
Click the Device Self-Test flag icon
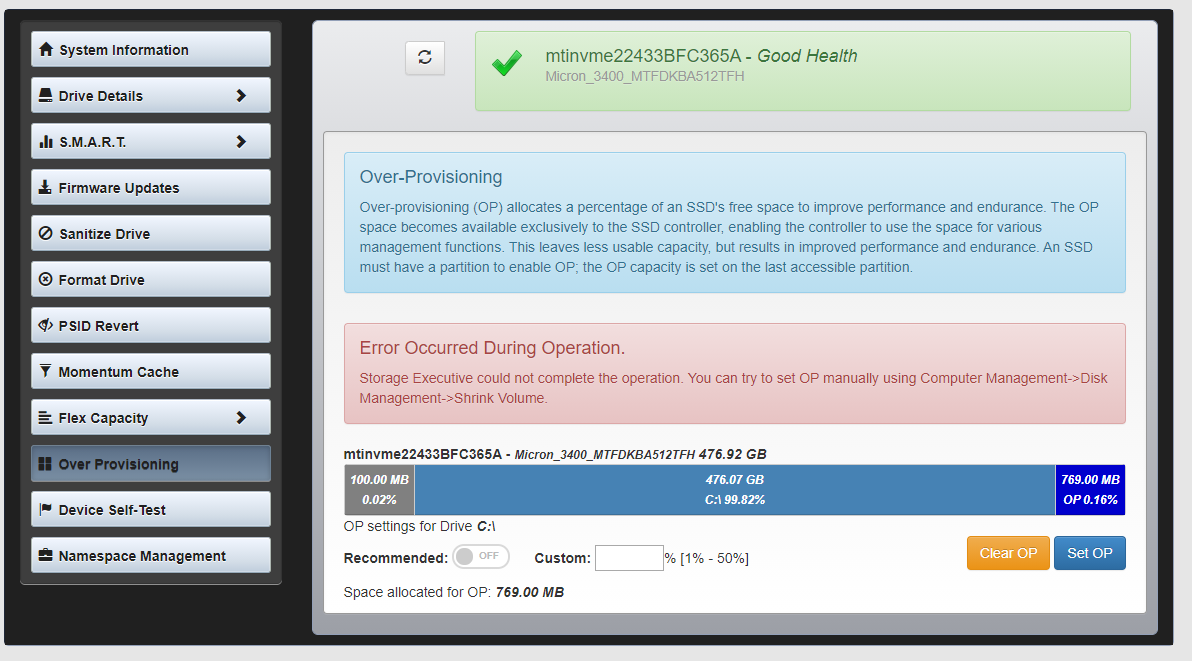[x=46, y=509]
